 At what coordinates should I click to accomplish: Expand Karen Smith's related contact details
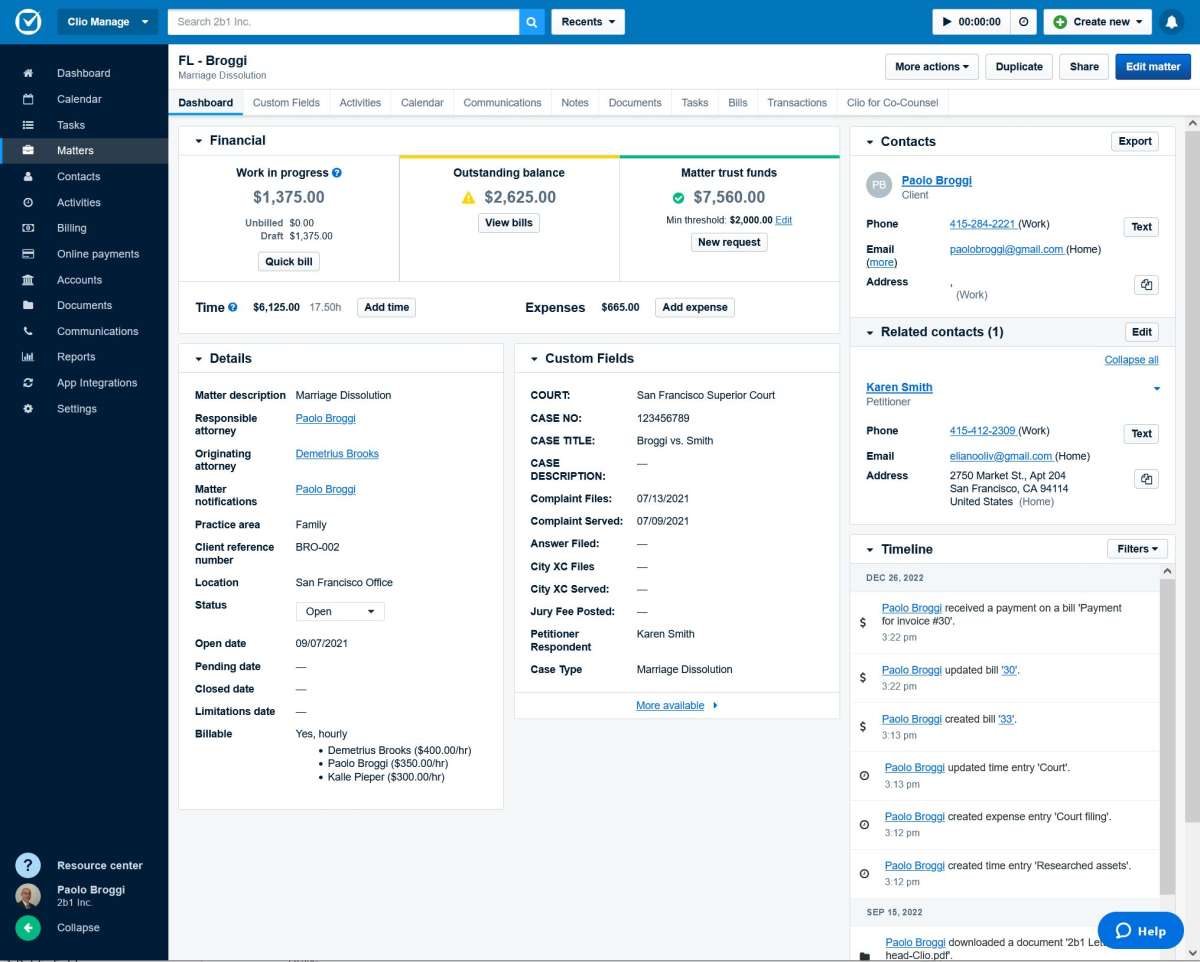click(x=1157, y=388)
